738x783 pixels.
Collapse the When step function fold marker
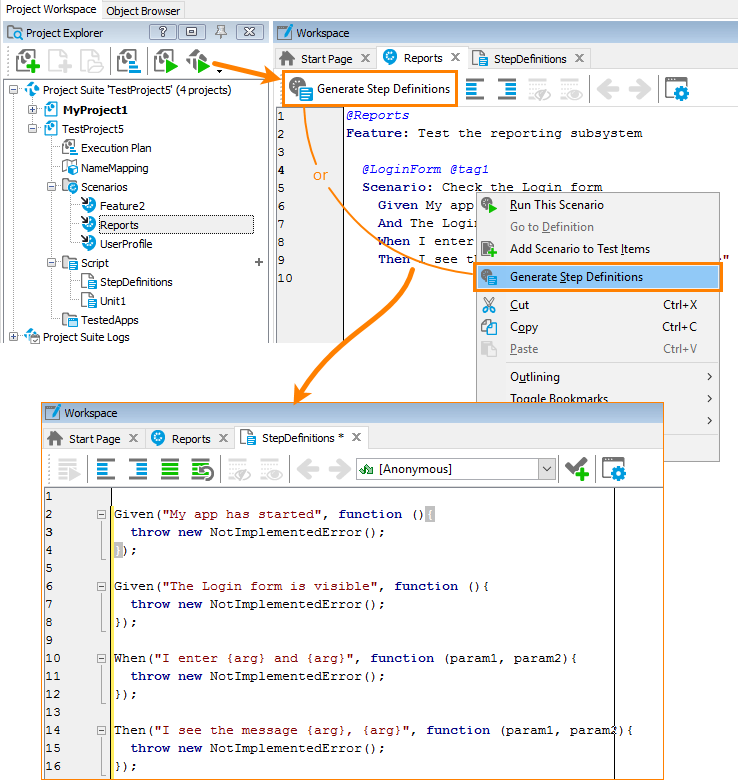coord(101,658)
